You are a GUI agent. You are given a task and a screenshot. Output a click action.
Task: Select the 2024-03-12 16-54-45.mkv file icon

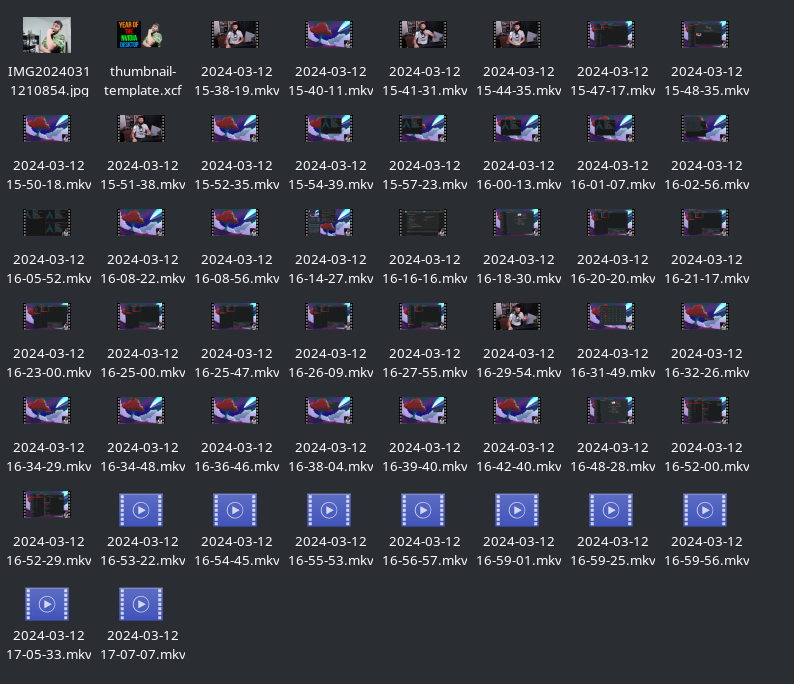(235, 510)
